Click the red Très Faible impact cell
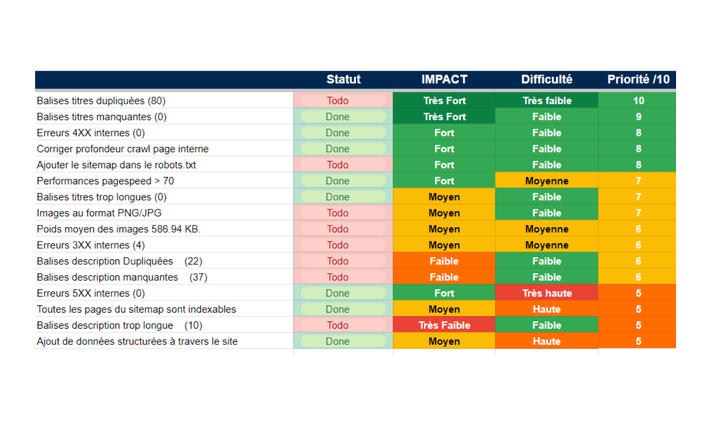The height and width of the screenshot is (427, 711). pos(444,325)
